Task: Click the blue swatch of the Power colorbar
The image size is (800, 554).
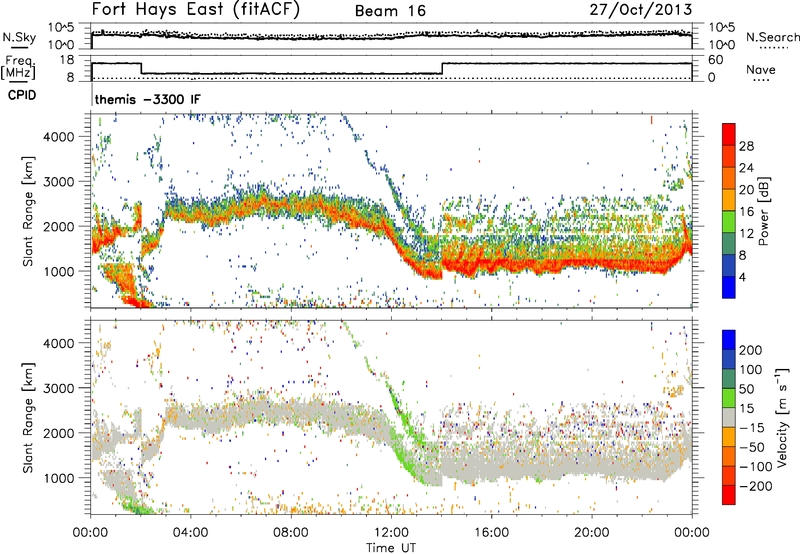Action: 729,287
